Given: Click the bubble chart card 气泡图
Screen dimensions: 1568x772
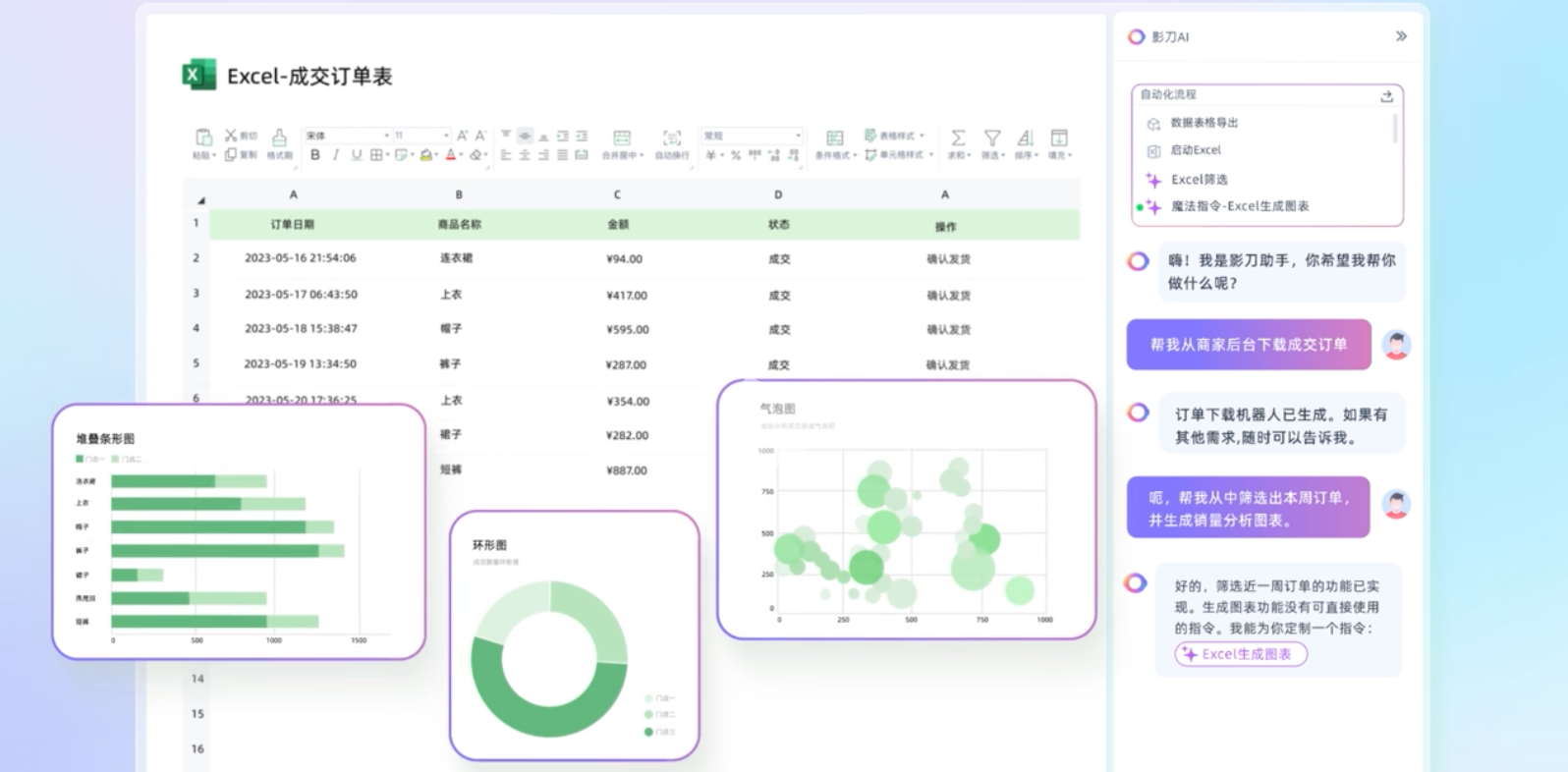Looking at the screenshot, I should tap(906, 509).
